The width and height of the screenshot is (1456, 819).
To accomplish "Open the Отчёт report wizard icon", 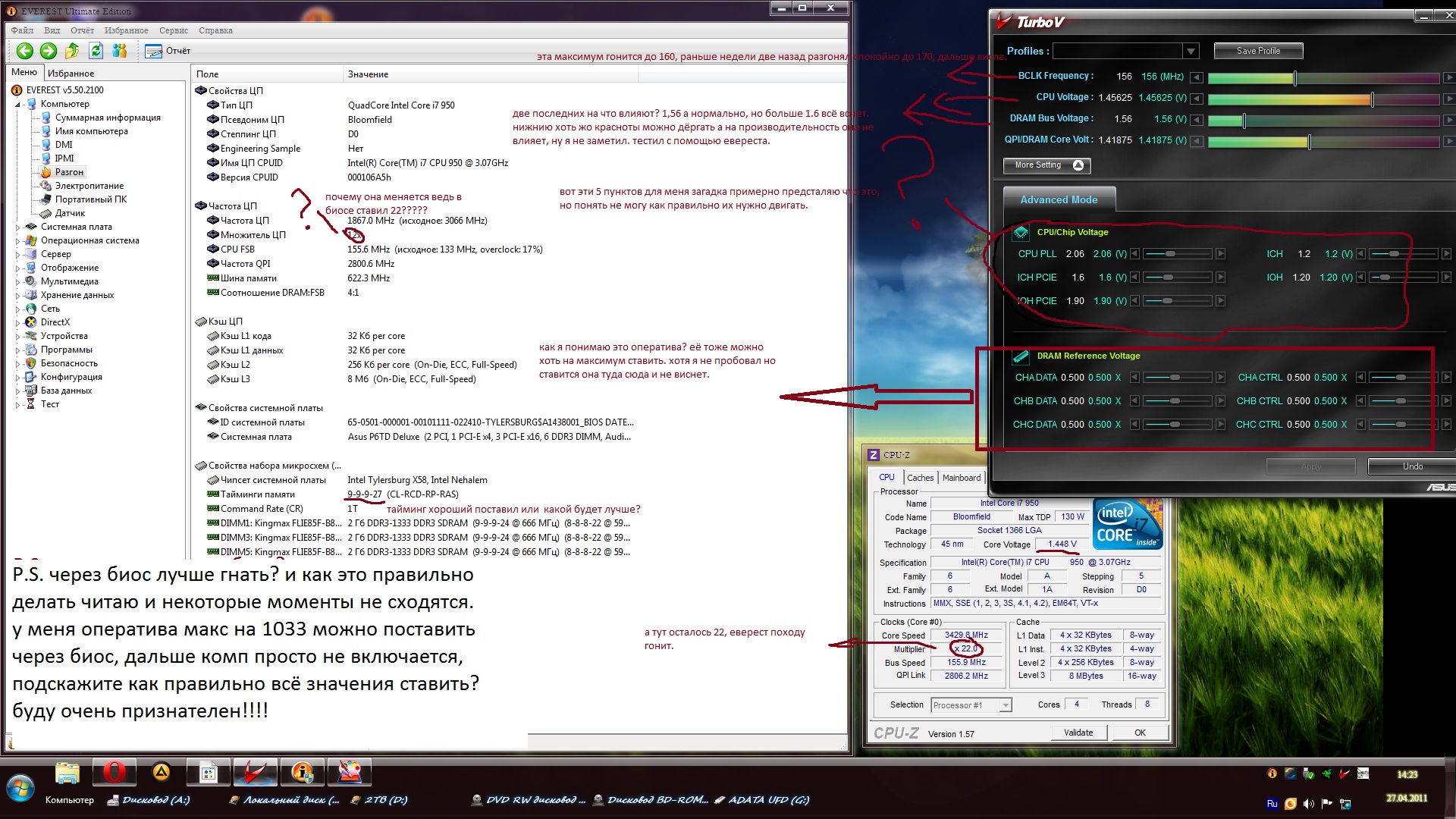I will (154, 51).
